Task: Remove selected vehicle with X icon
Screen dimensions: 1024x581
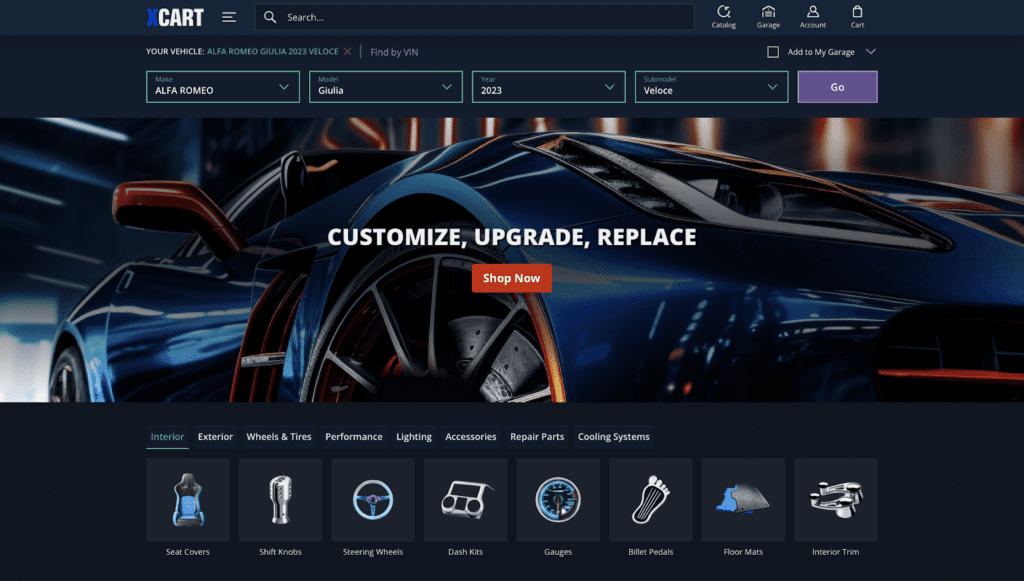Action: tap(347, 52)
